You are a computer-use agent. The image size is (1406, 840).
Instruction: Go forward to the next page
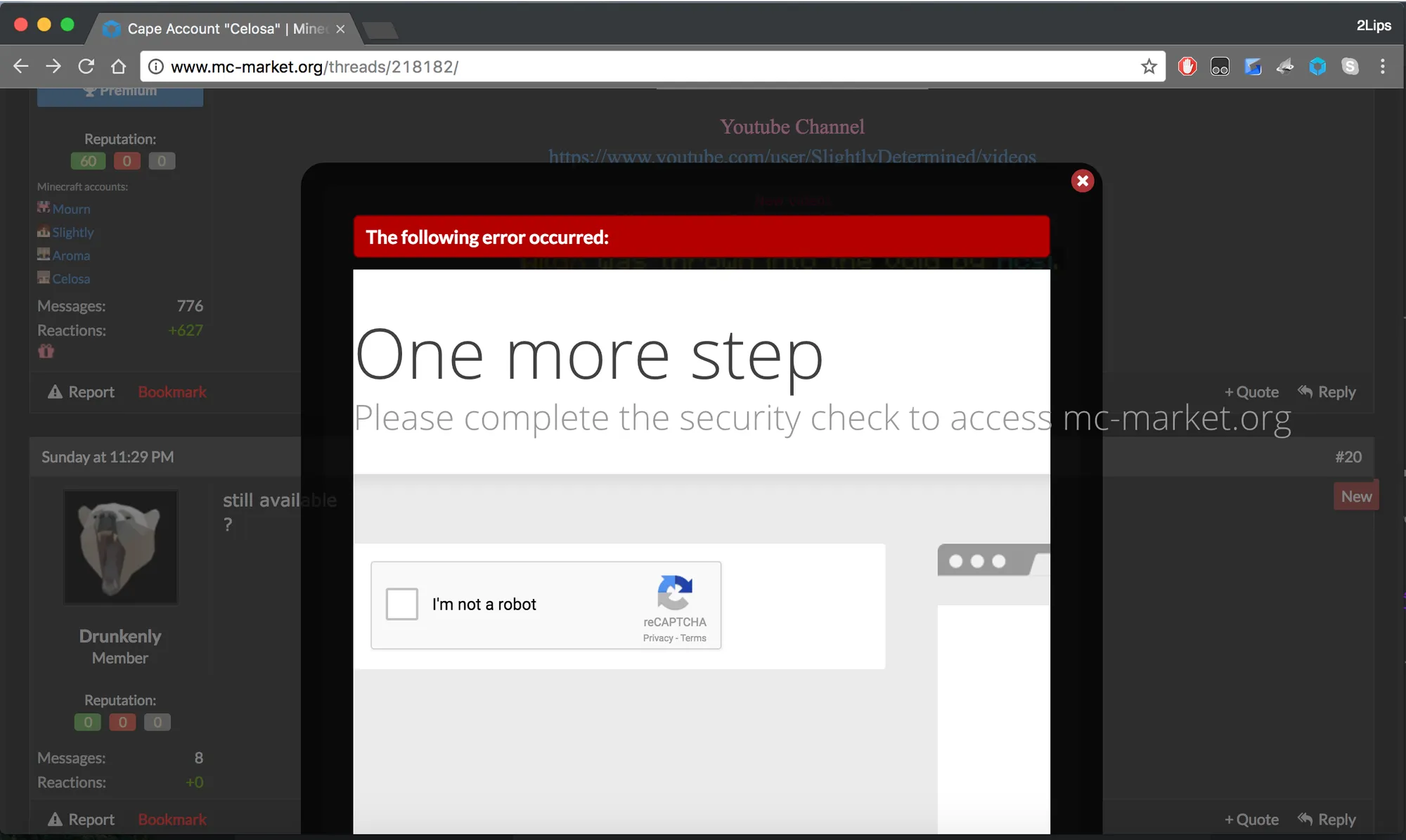53,67
